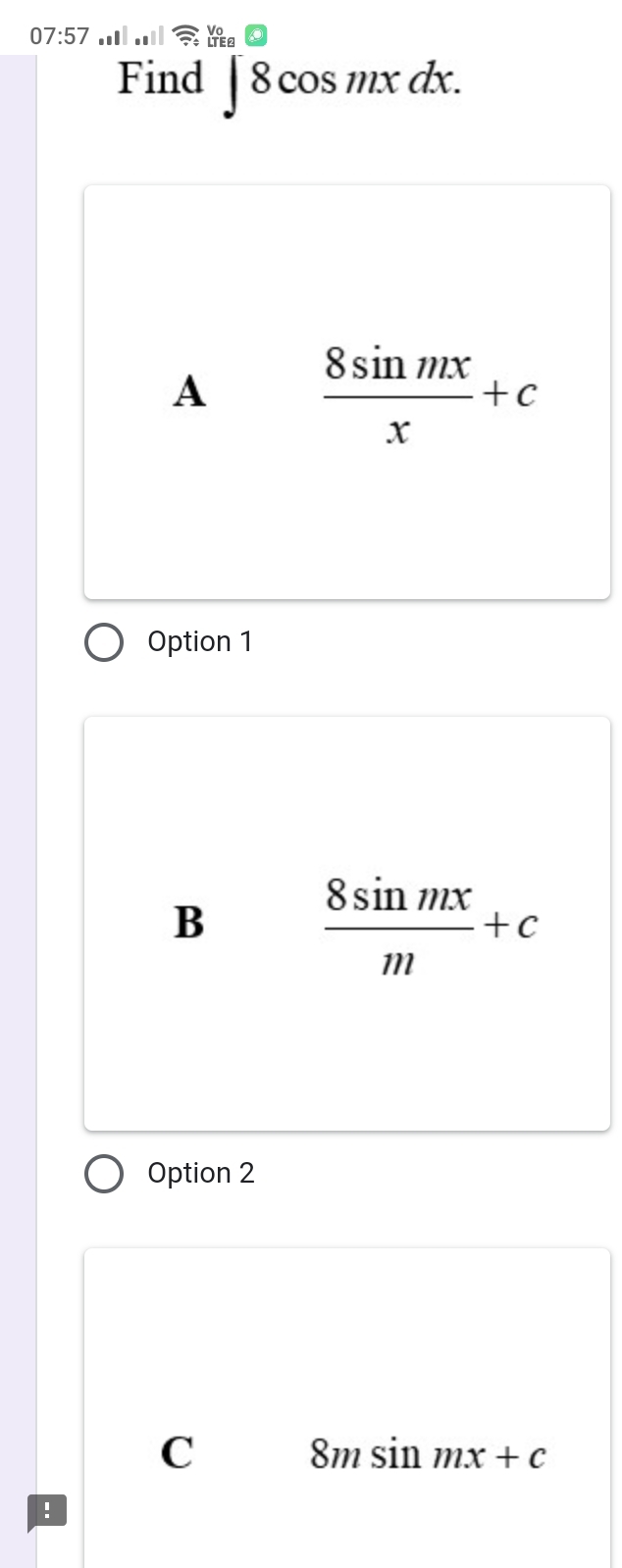The width and height of the screenshot is (622, 1568).
Task: Select the Option 2 radio button
Action: [x=104, y=1174]
